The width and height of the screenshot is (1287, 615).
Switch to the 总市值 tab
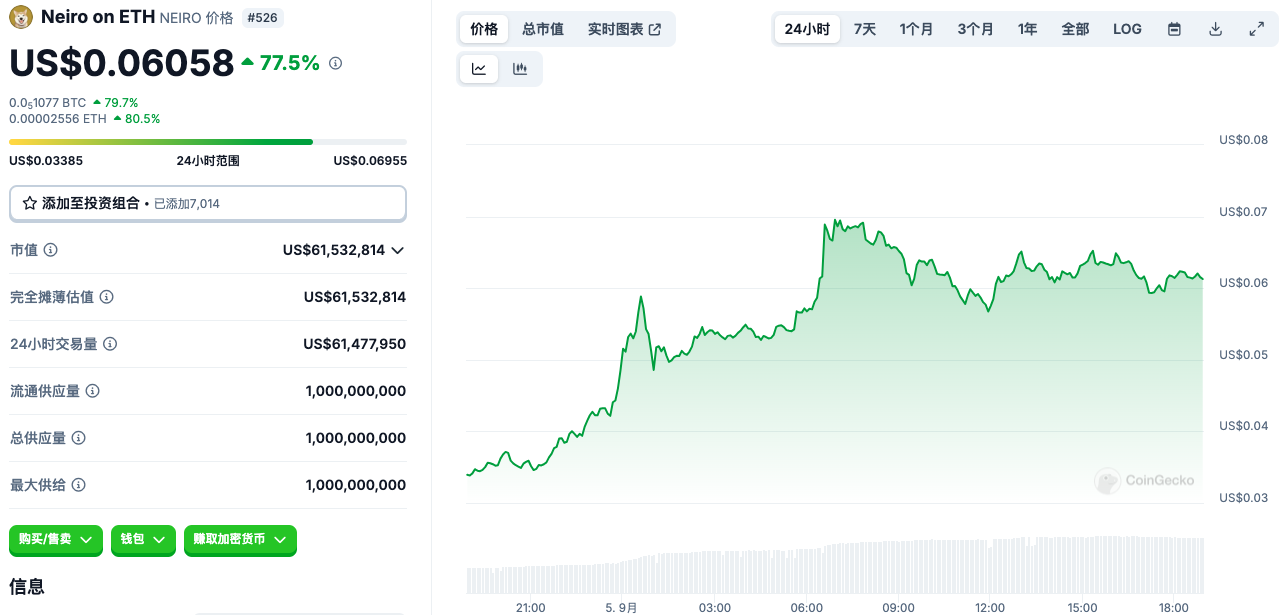pos(543,29)
